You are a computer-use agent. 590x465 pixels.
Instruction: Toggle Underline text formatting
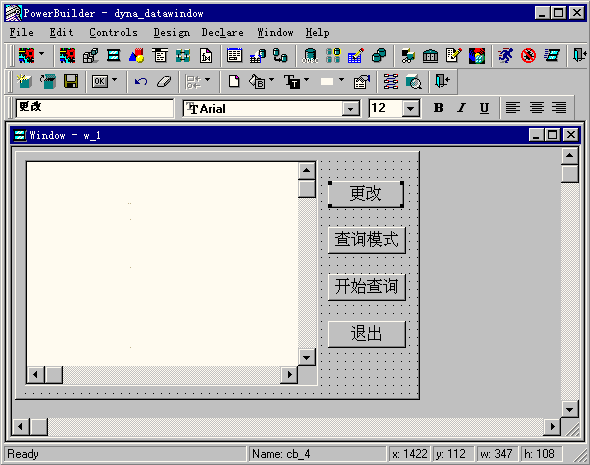click(484, 108)
